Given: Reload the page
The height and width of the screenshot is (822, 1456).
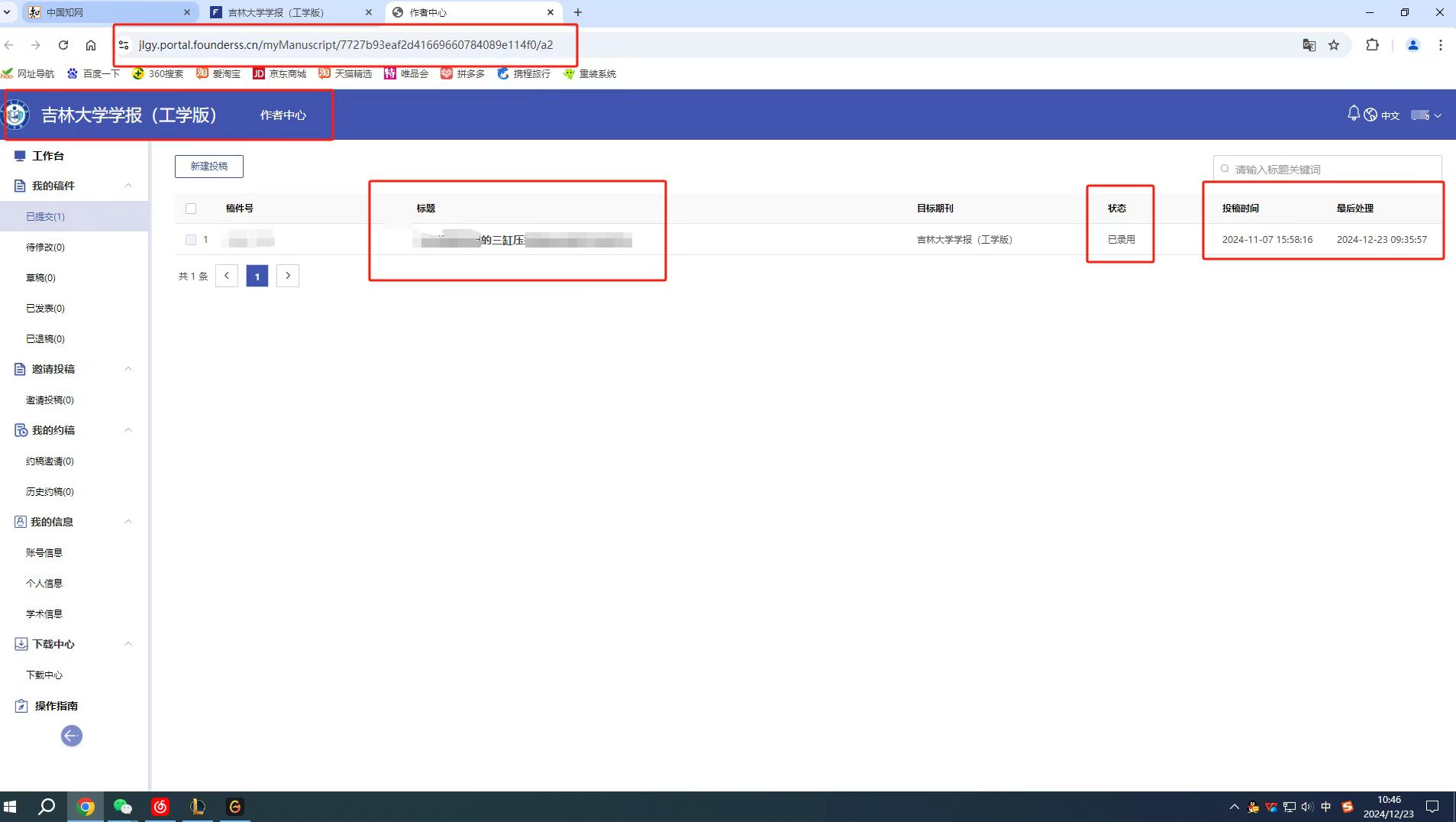Looking at the screenshot, I should click(63, 45).
